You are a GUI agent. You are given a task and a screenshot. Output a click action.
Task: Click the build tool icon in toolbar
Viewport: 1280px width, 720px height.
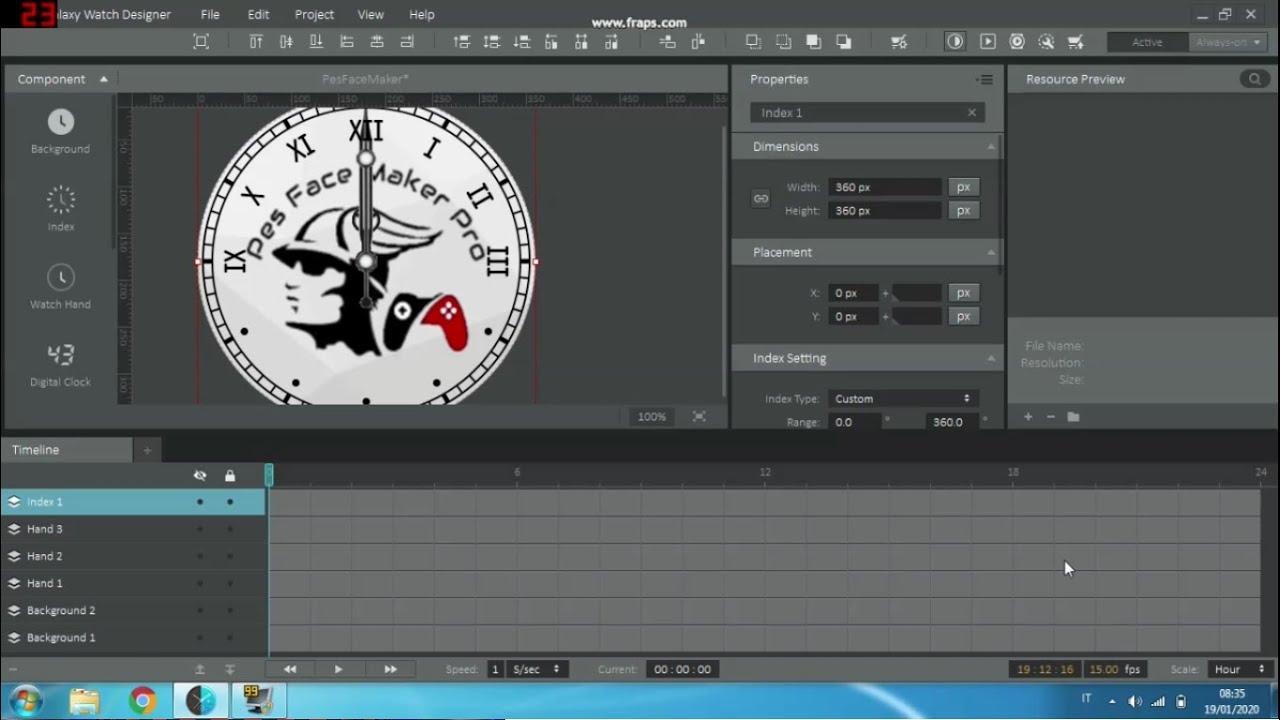pos(899,42)
